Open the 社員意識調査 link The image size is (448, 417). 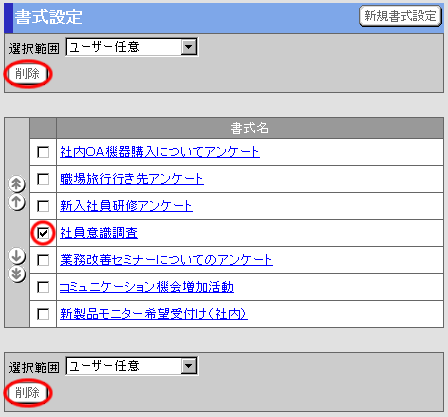click(x=99, y=233)
